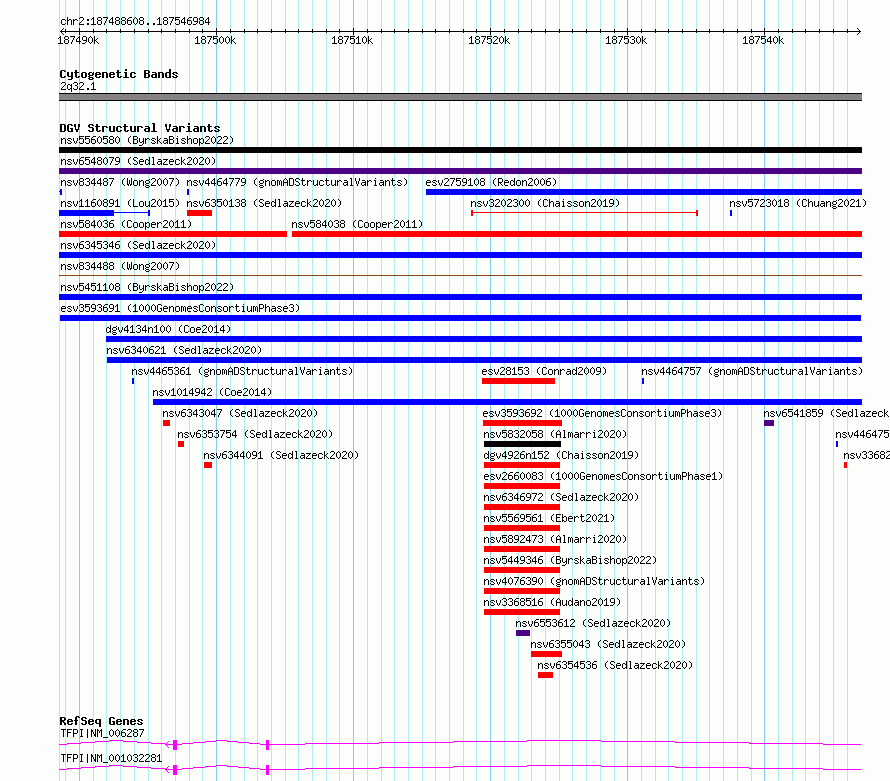Image resolution: width=890 pixels, height=781 pixels.
Task: Click the gray 2q32.1 cytogenetic band bar
Action: pos(460,97)
